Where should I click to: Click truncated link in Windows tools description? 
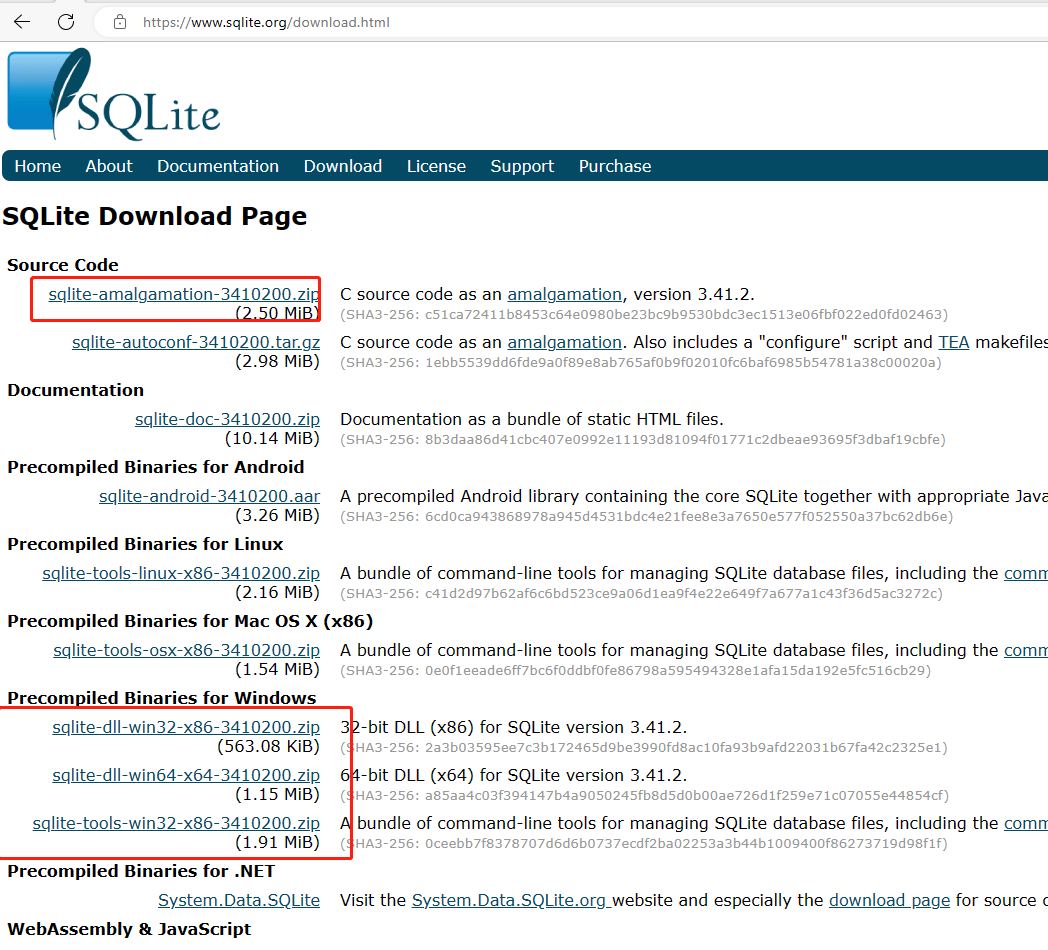click(1025, 823)
